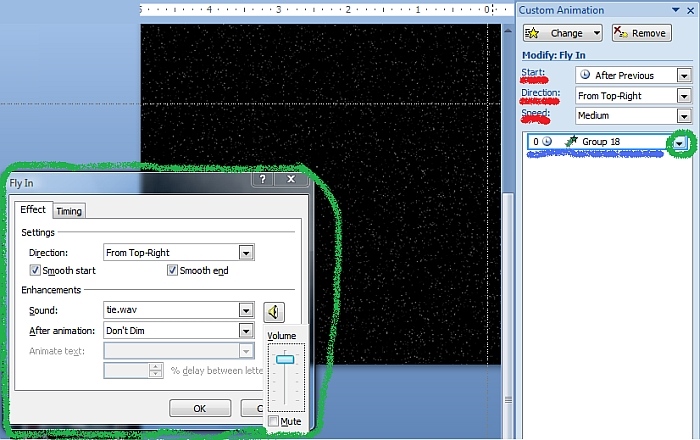Select the Effect tab
The height and width of the screenshot is (440, 700).
pyautogui.click(x=33, y=210)
